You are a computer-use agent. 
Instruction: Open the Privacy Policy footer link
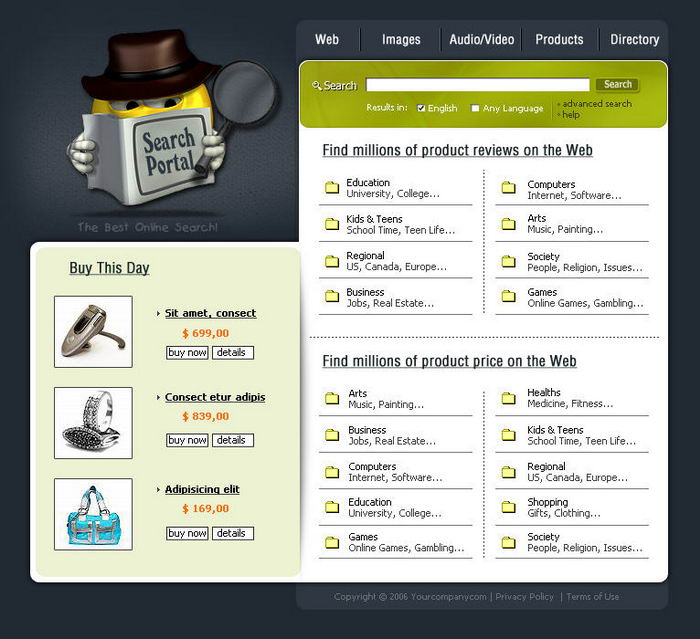tap(524, 597)
